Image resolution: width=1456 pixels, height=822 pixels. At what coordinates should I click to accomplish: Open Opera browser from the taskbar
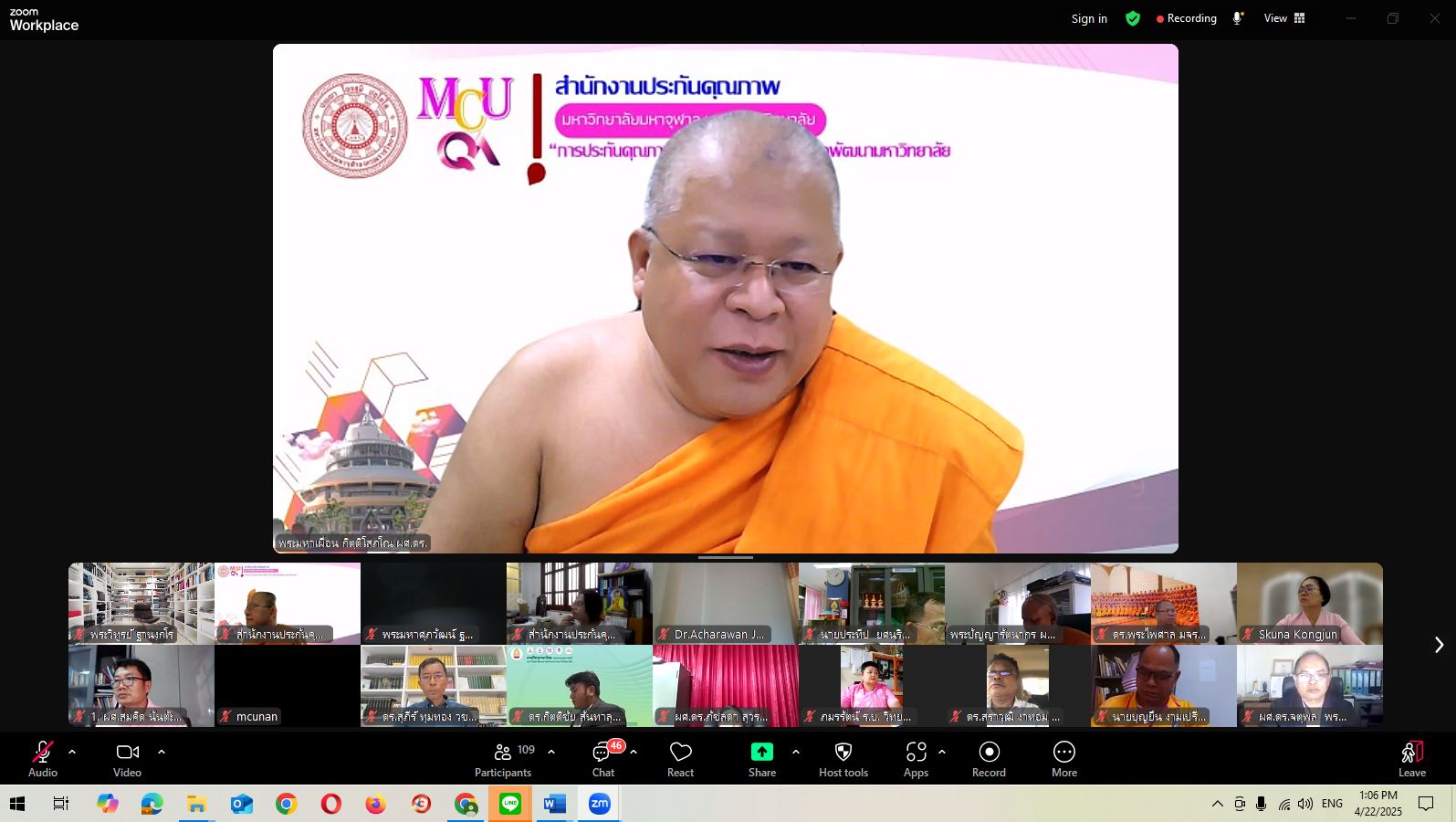pos(330,804)
